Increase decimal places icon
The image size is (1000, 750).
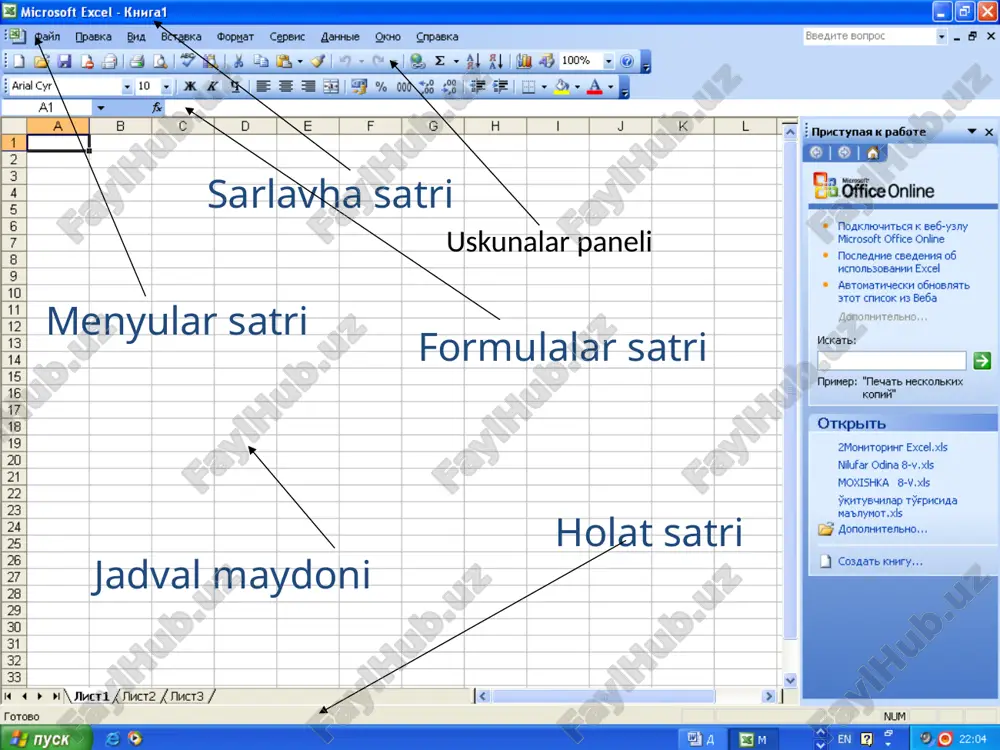[427, 86]
